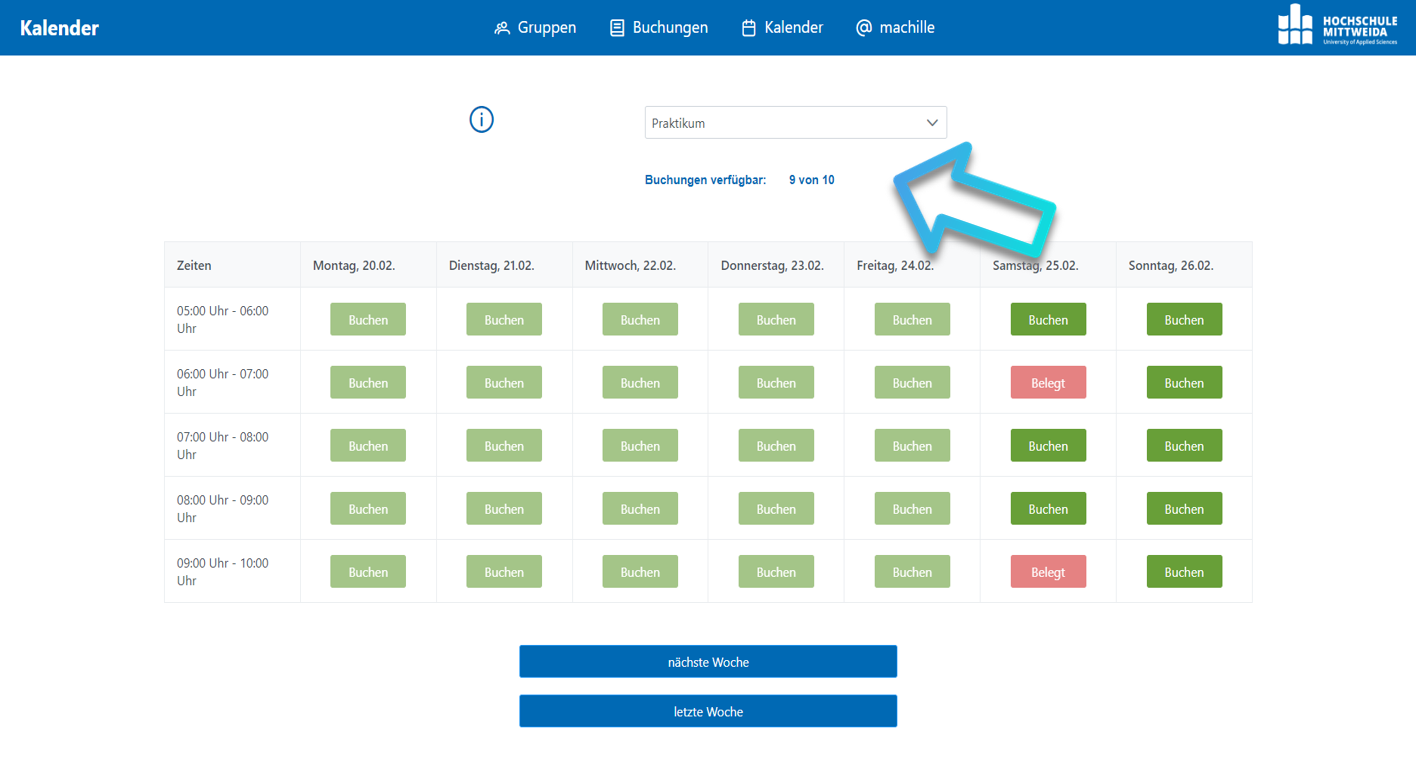The height and width of the screenshot is (782, 1416).
Task: Click the Buchungen list icon
Action: (x=617, y=28)
